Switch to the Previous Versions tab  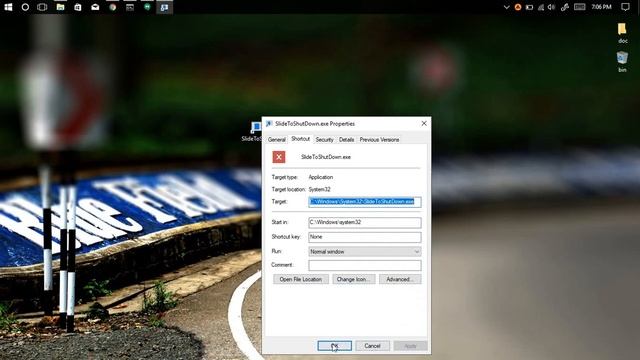pos(379,140)
